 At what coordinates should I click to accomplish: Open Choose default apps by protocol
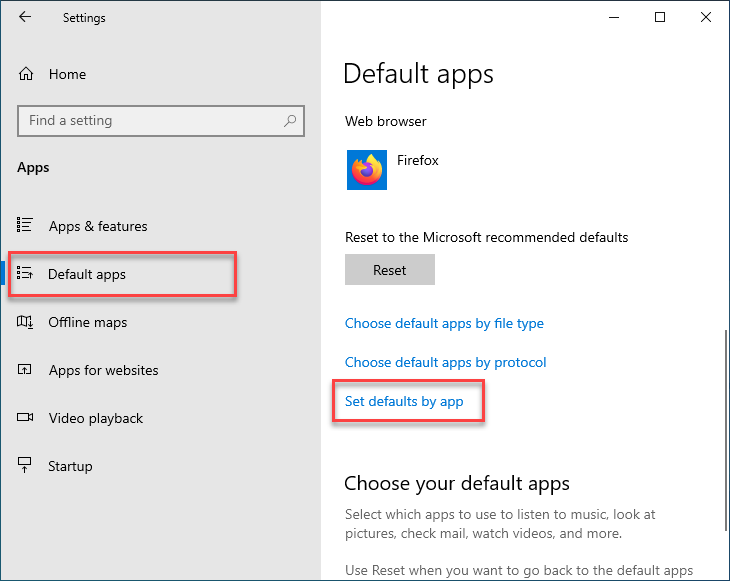pyautogui.click(x=446, y=362)
